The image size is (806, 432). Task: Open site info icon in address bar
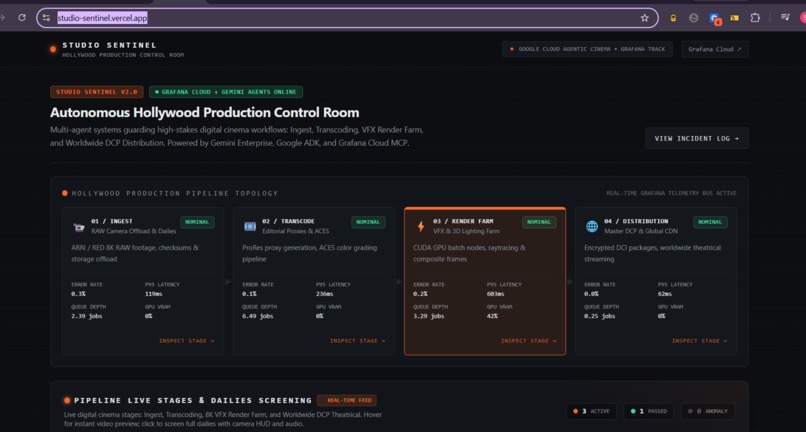[46, 18]
